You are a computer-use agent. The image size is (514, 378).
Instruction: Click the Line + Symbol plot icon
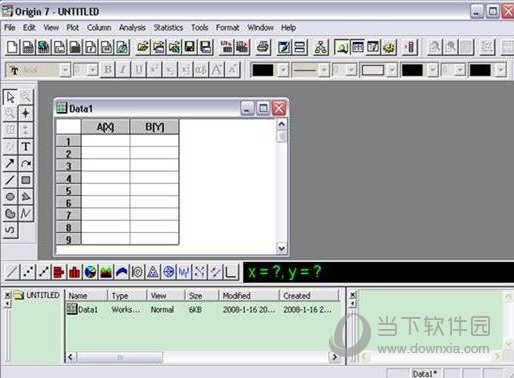point(43,272)
